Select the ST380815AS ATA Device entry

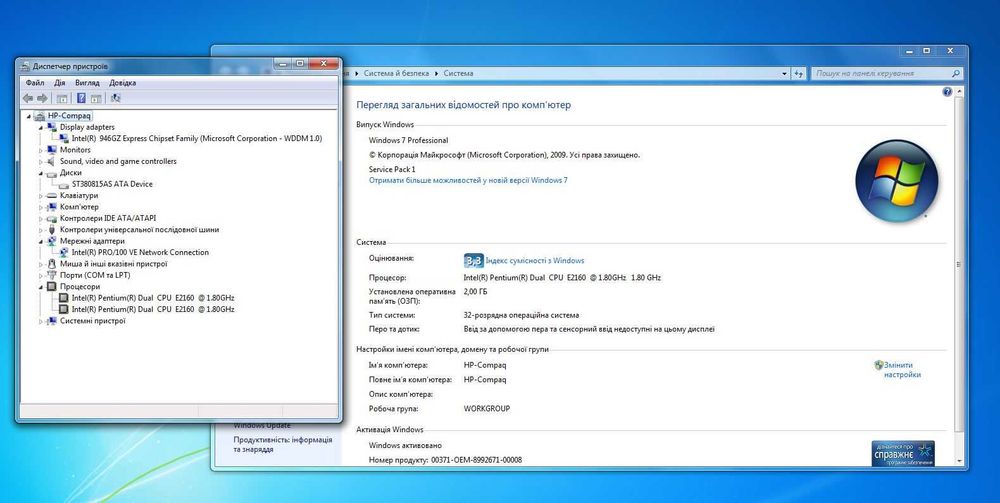pyautogui.click(x=112, y=184)
